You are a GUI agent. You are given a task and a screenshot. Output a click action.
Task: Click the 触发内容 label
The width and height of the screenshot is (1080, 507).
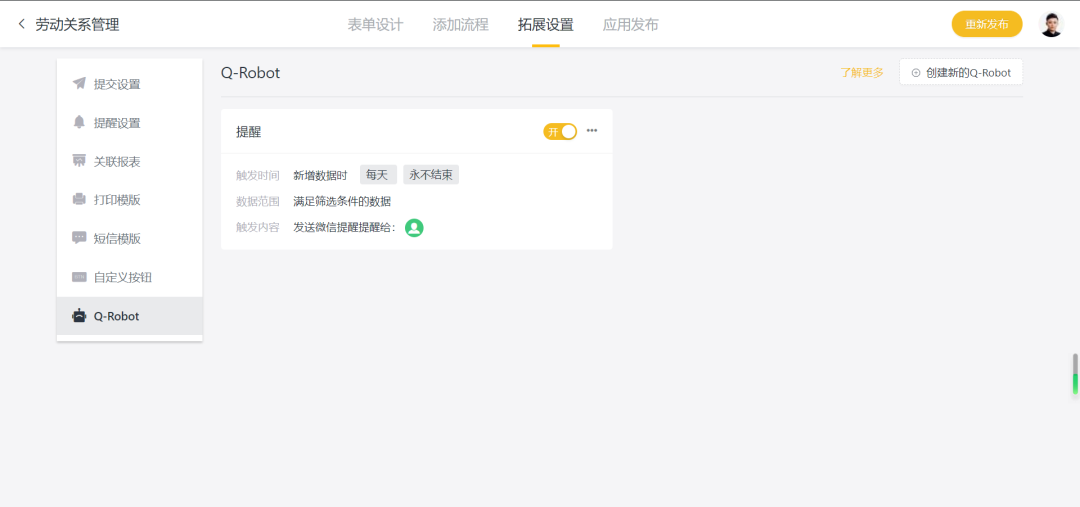258,227
